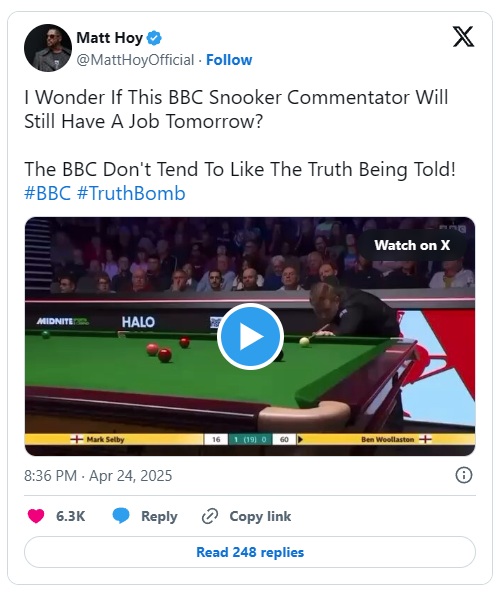
Task: Click the Reply text label
Action: [159, 516]
